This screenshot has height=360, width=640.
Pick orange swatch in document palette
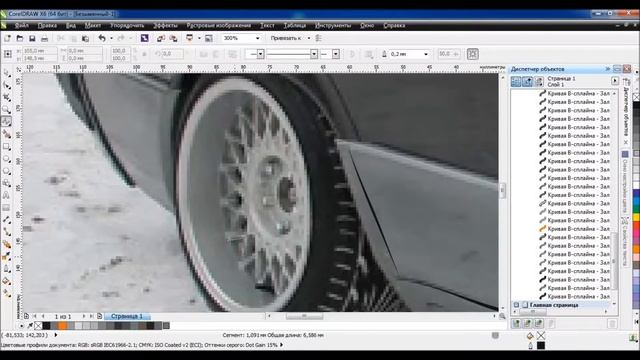point(62,326)
